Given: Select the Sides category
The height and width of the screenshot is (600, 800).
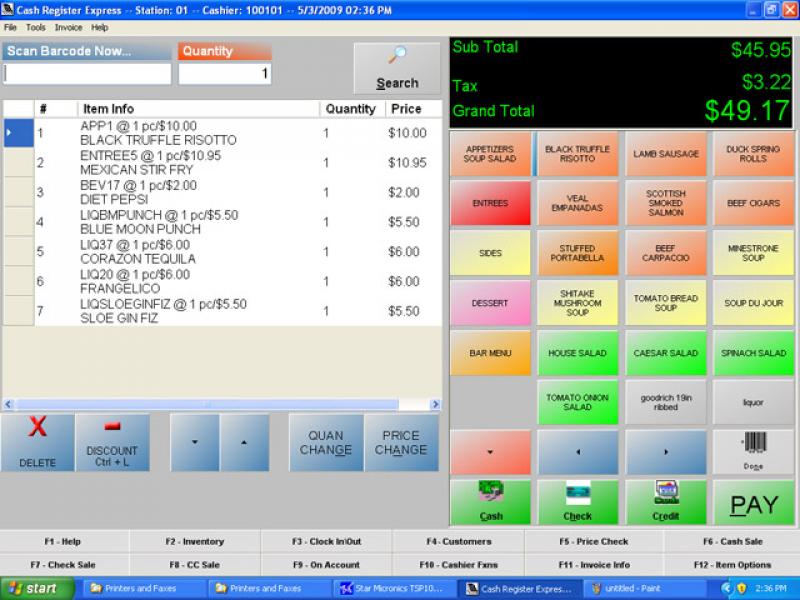Looking at the screenshot, I should 490,253.
